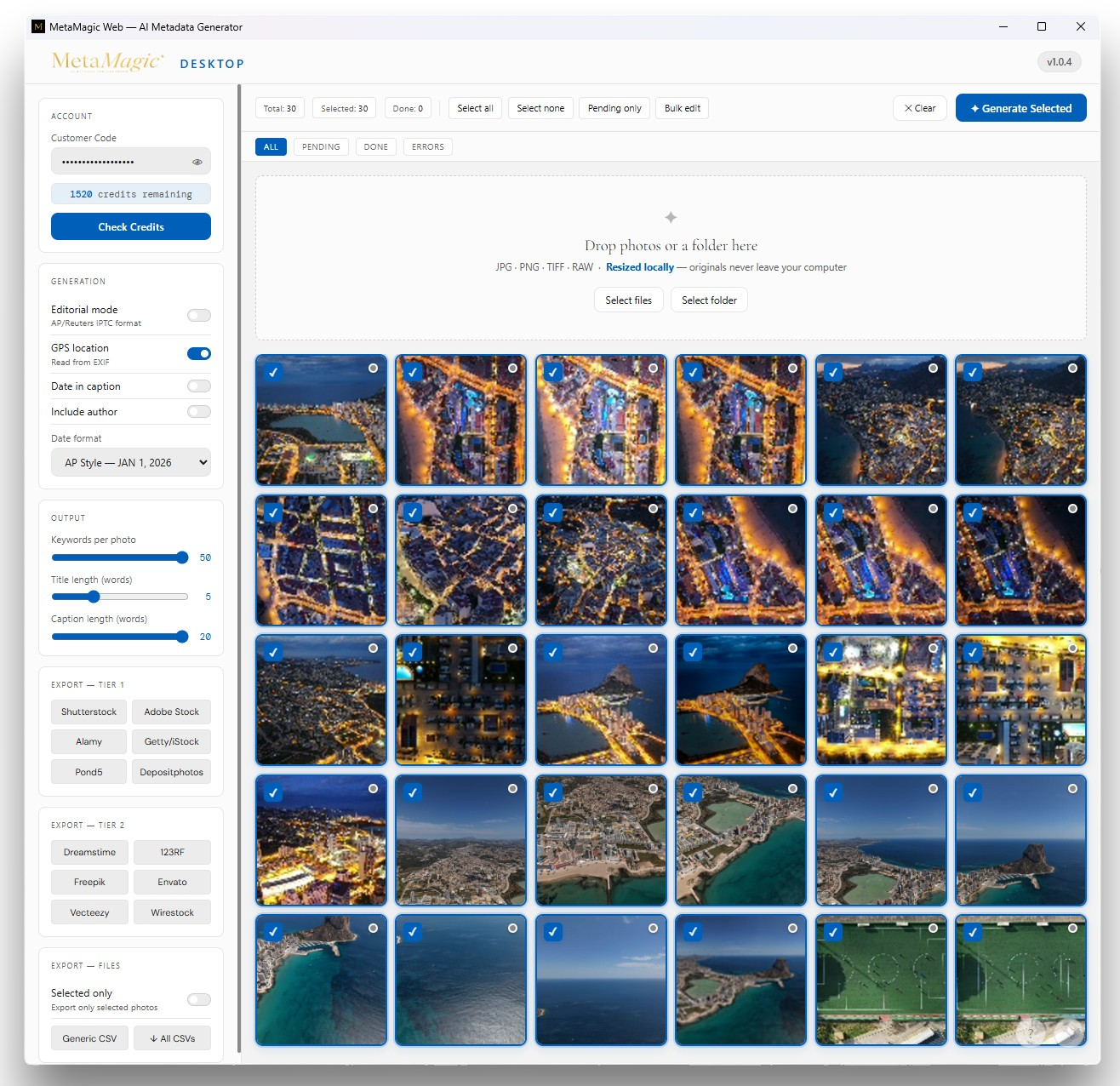Export to Freepik

[89, 883]
